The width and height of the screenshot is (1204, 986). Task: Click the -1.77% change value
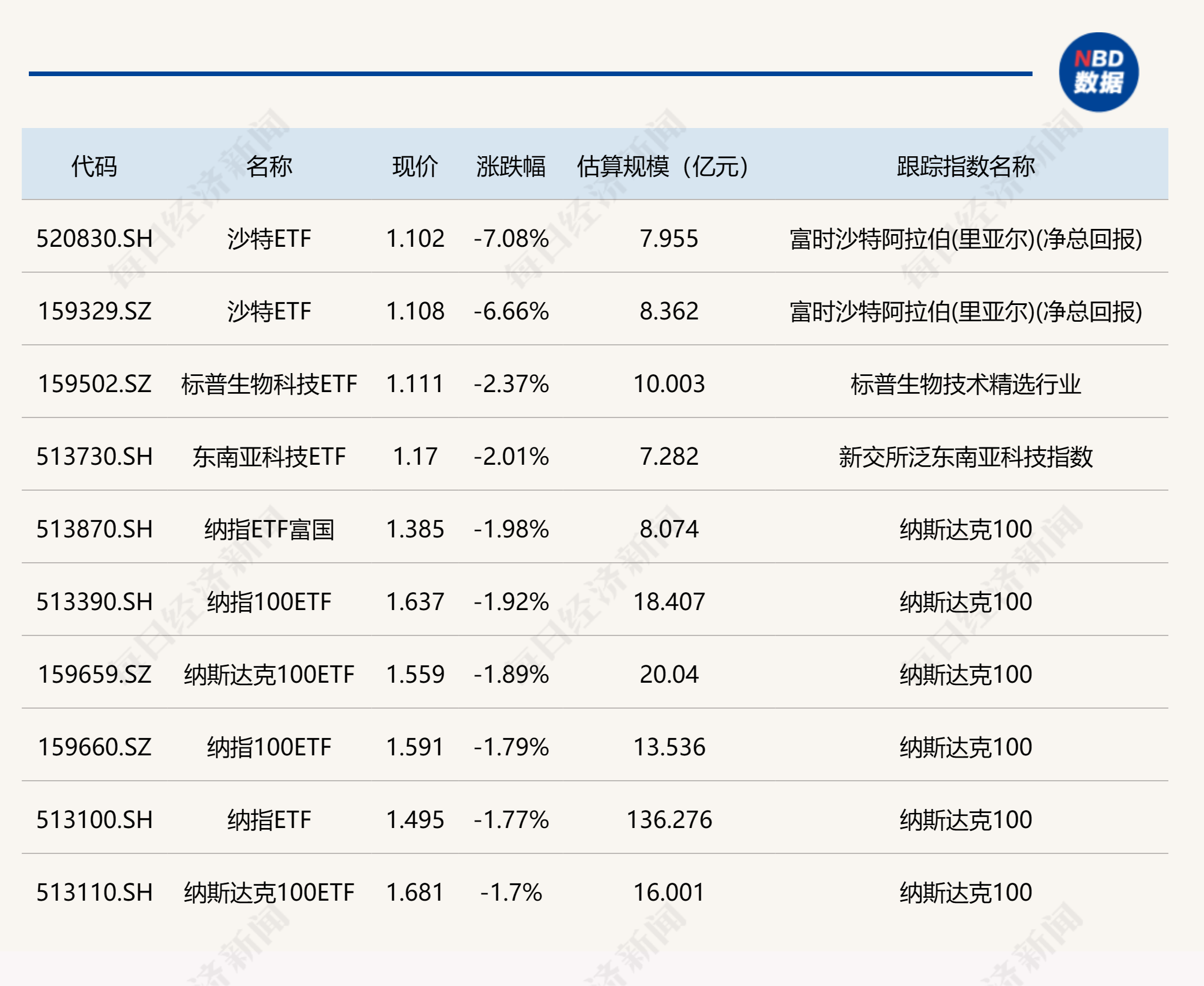[x=511, y=820]
